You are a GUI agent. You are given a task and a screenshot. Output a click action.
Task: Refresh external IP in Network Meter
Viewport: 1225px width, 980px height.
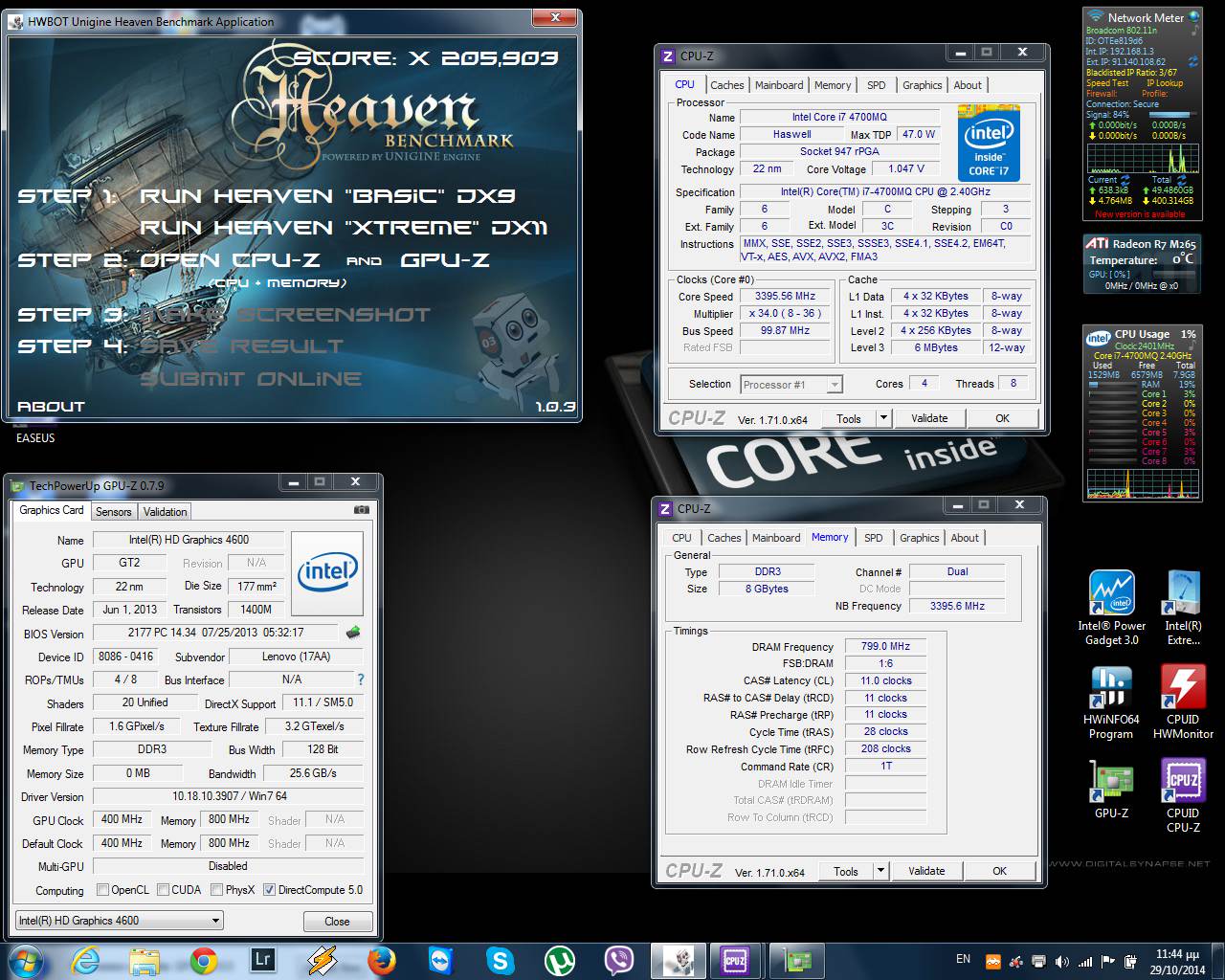click(x=1192, y=61)
